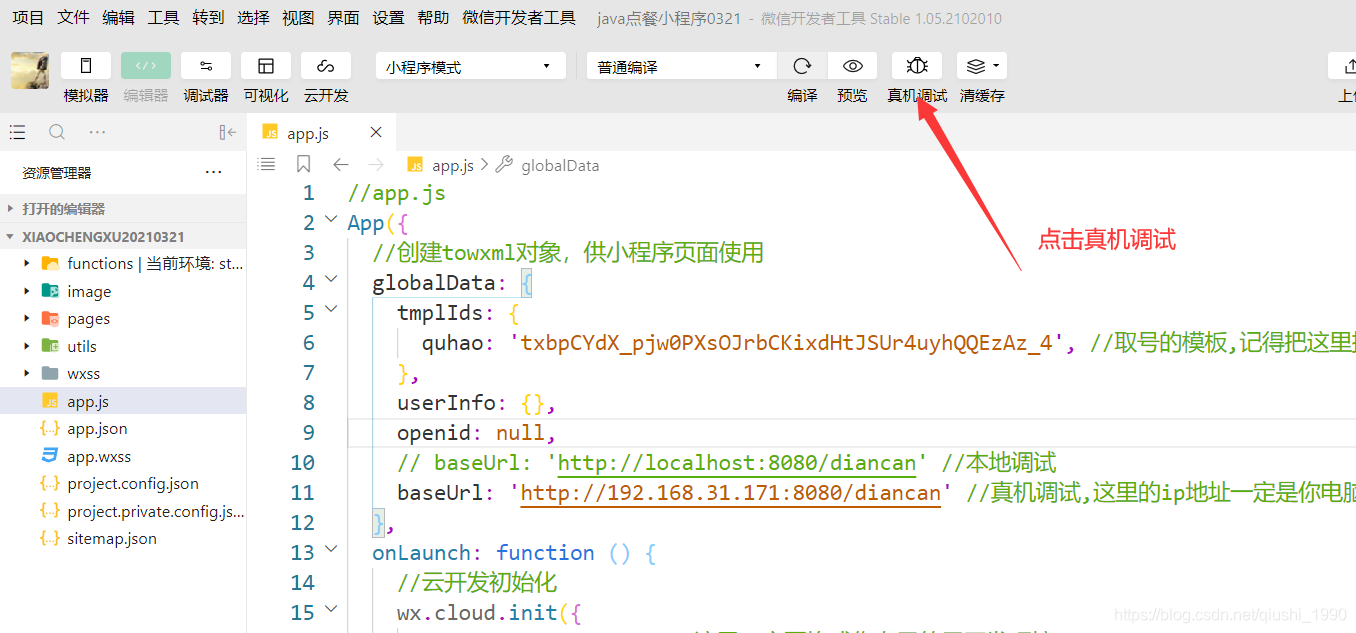Screen dimensions: 1356x633
Task: Fold the onLaunch function at line 13
Action: (332, 549)
